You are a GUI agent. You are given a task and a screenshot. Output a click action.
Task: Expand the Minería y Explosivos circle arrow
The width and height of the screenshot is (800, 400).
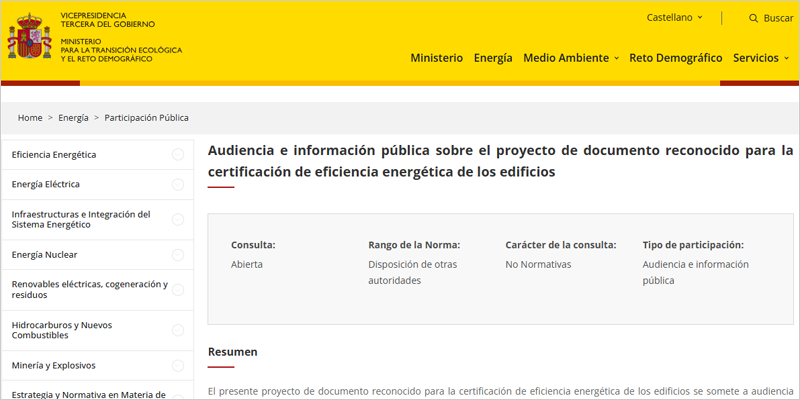tap(178, 366)
